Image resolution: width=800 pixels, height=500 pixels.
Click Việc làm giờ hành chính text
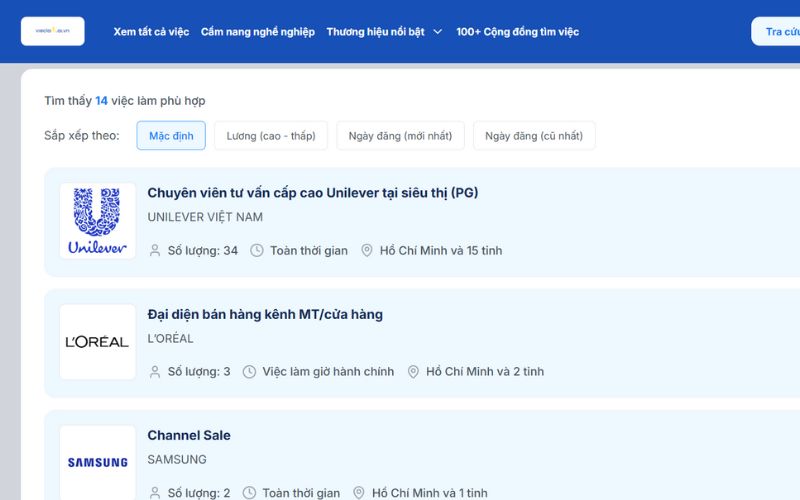[328, 372]
